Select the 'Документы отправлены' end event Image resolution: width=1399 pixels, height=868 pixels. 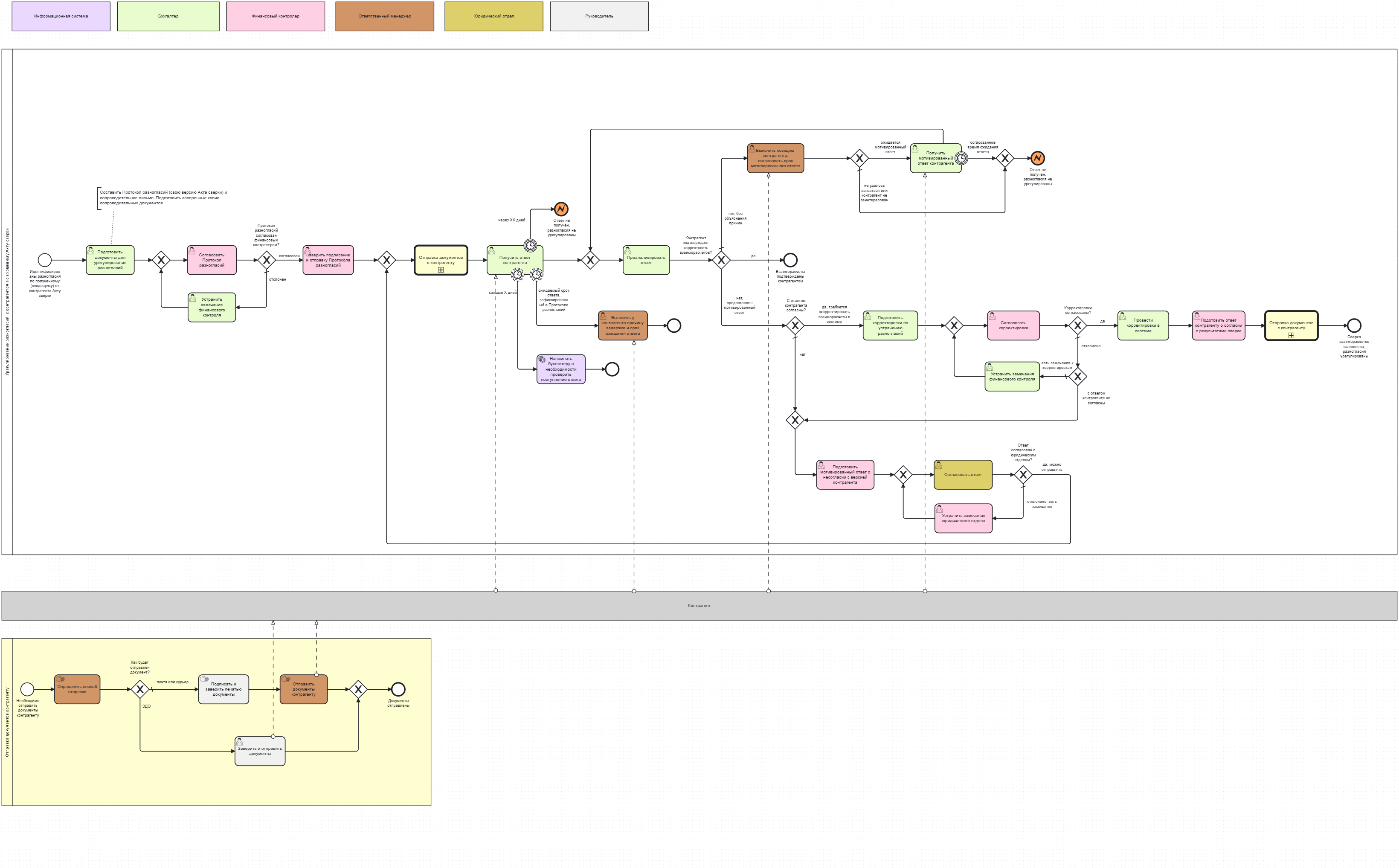tap(398, 689)
